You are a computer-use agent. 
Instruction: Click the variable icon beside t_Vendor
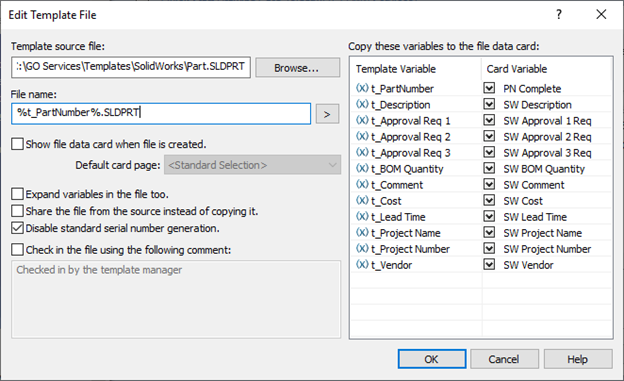click(x=362, y=264)
